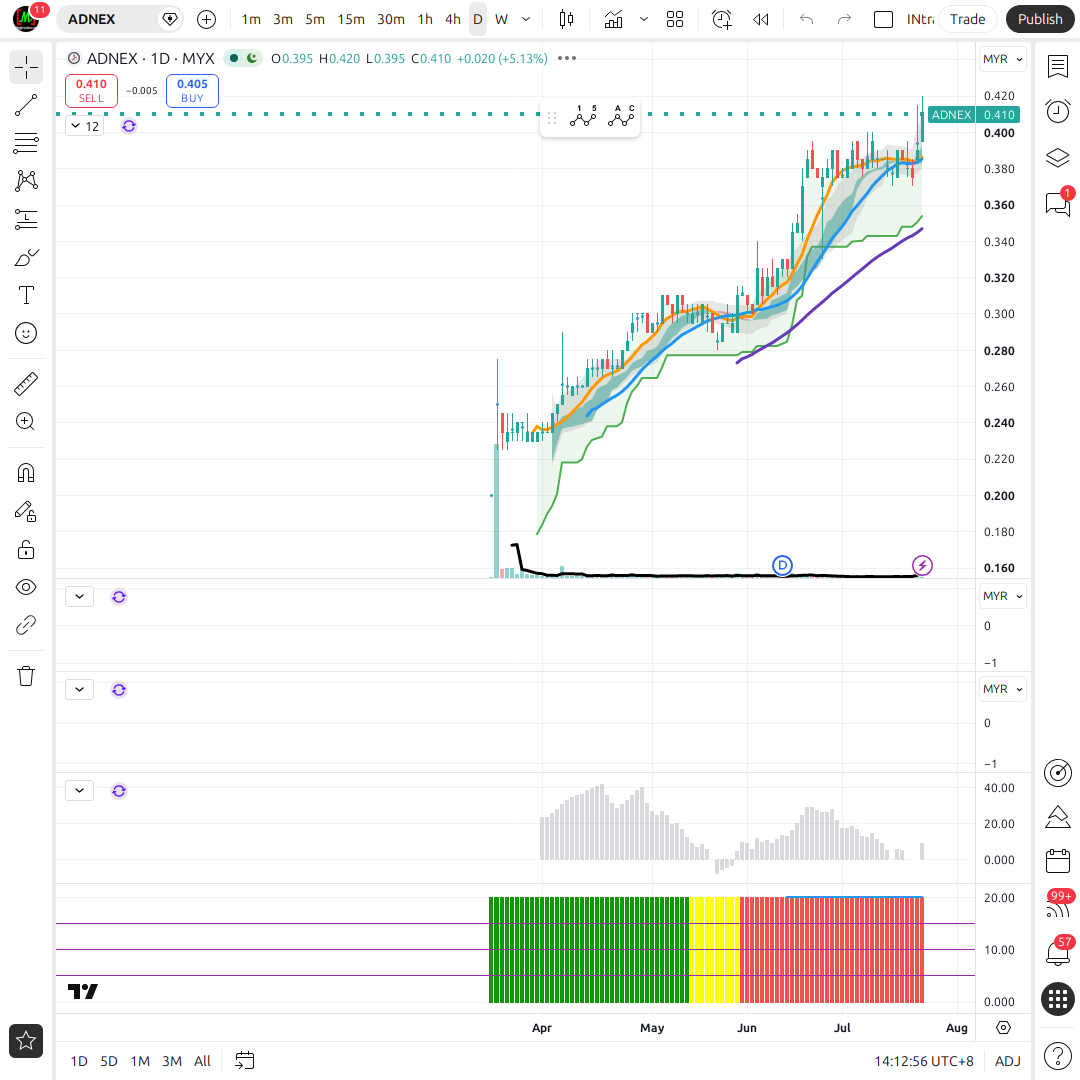Activate the zoom in tool
The image size is (1080, 1080).
(x=26, y=422)
